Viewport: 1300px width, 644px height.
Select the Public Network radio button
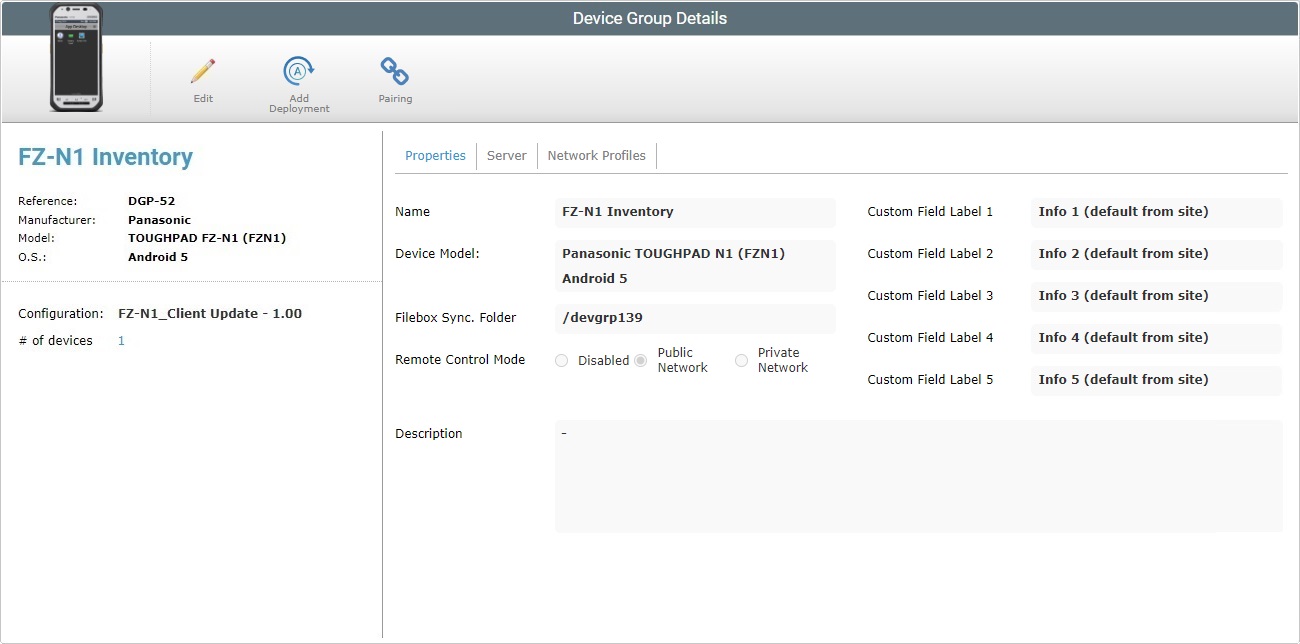click(641, 360)
